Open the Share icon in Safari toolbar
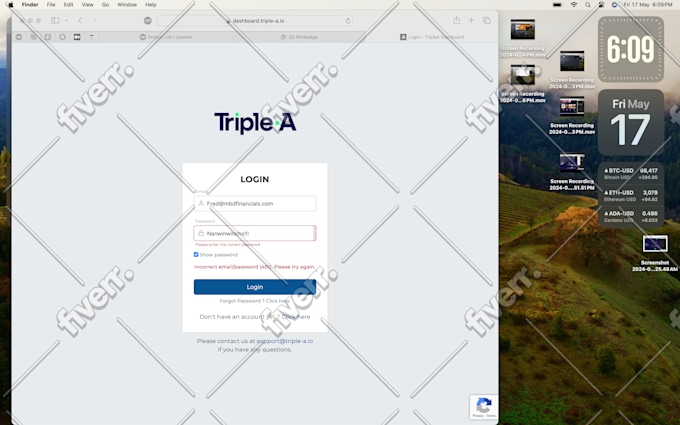This screenshot has height=425, width=680. tap(457, 20)
